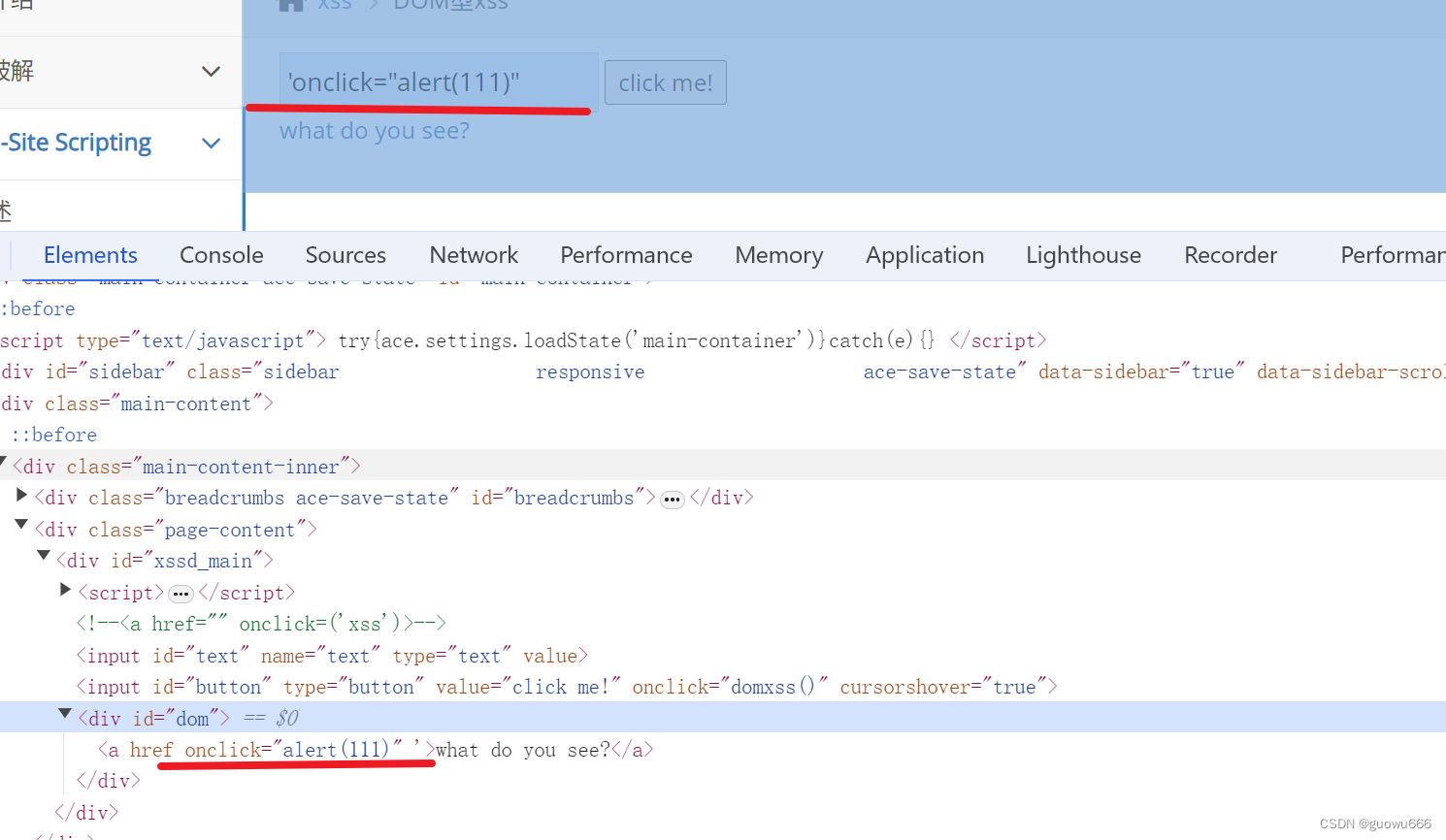Viewport: 1446px width, 840px height.
Task: Click the home icon in breadcrumbs
Action: pos(291,4)
